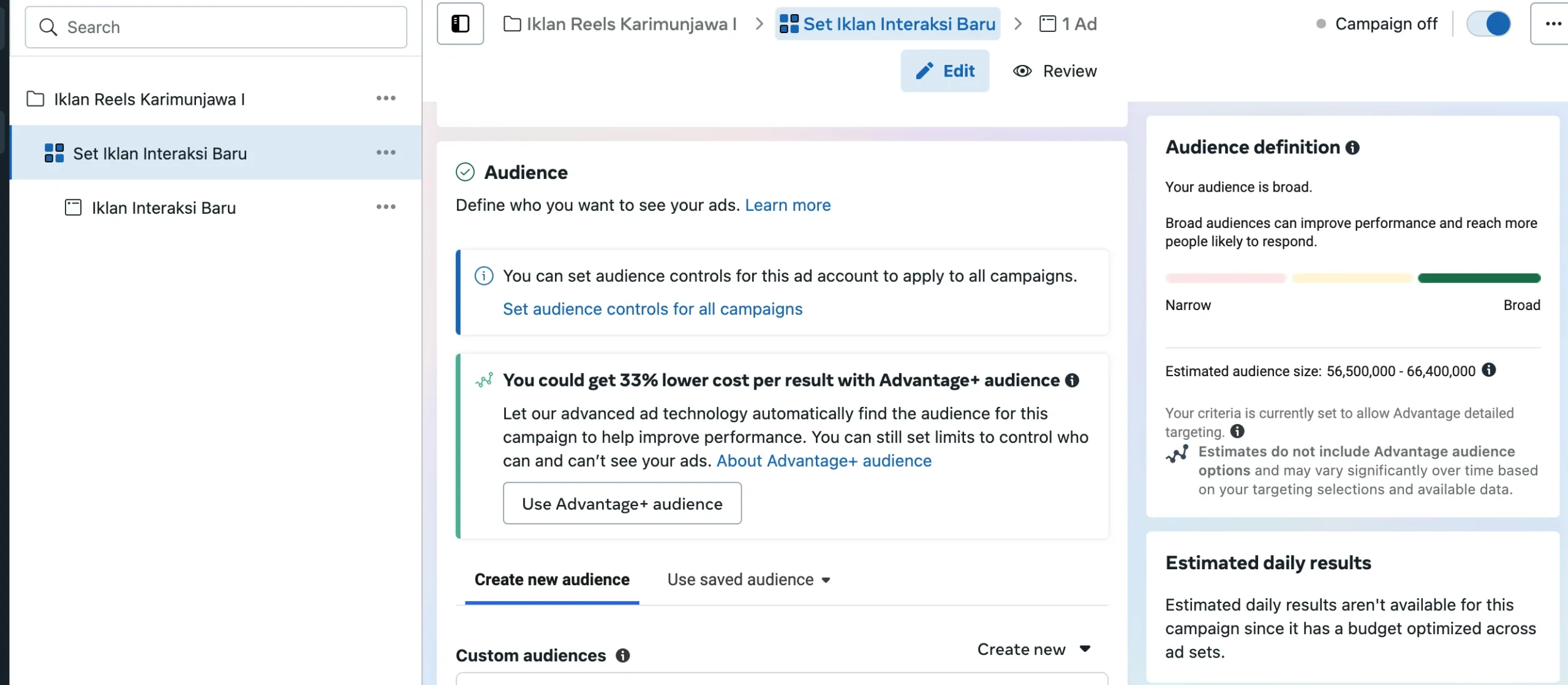Select the Edit mode button
The image size is (1568, 685).
click(944, 71)
